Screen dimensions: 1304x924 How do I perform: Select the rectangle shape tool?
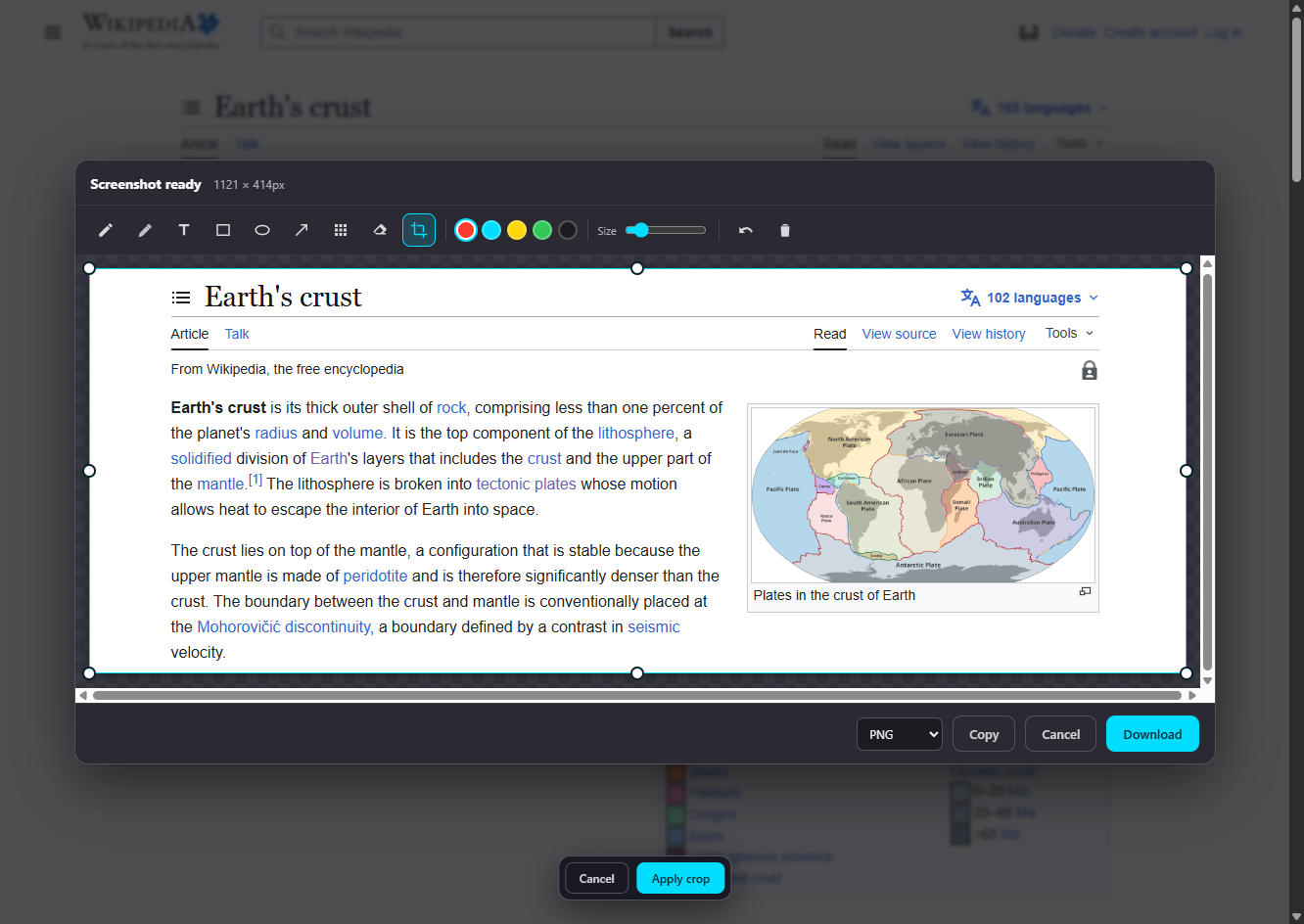[223, 230]
